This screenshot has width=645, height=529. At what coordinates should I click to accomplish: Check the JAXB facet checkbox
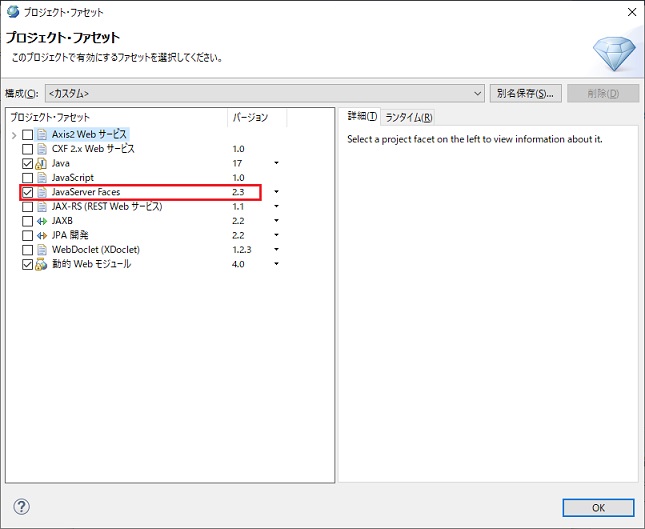pos(27,221)
